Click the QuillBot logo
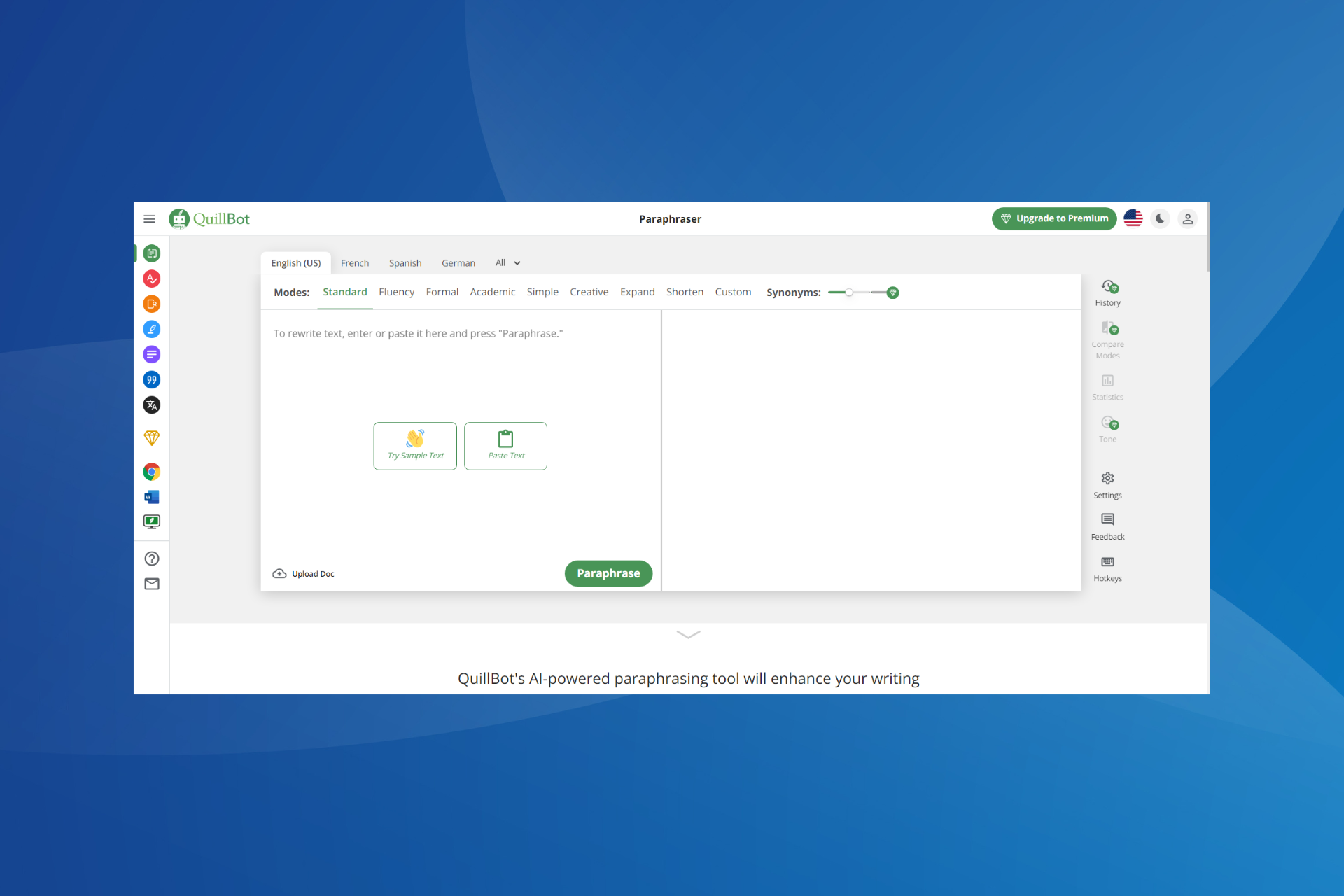The height and width of the screenshot is (896, 1344). (209, 219)
